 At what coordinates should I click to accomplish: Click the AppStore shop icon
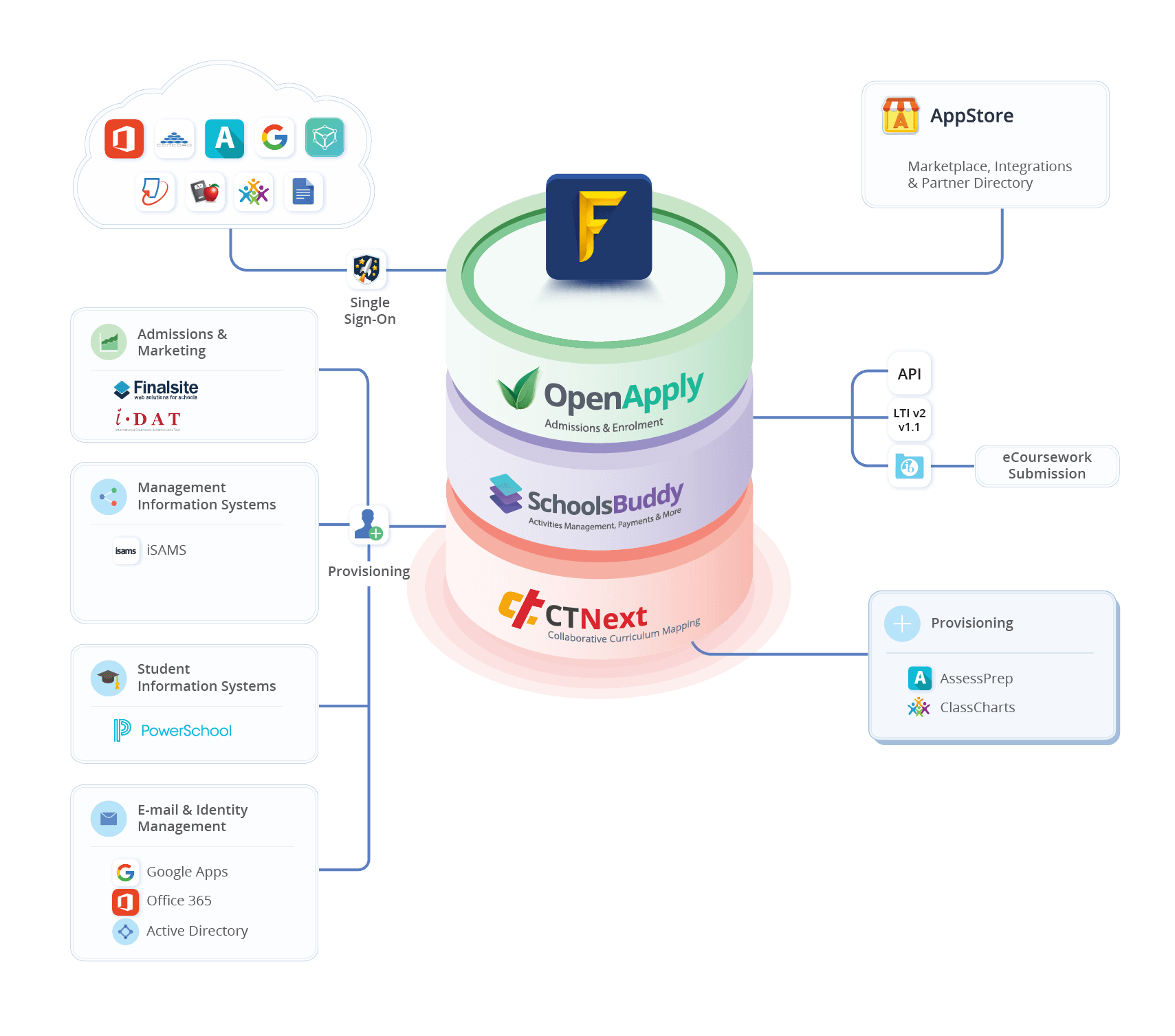tap(901, 115)
